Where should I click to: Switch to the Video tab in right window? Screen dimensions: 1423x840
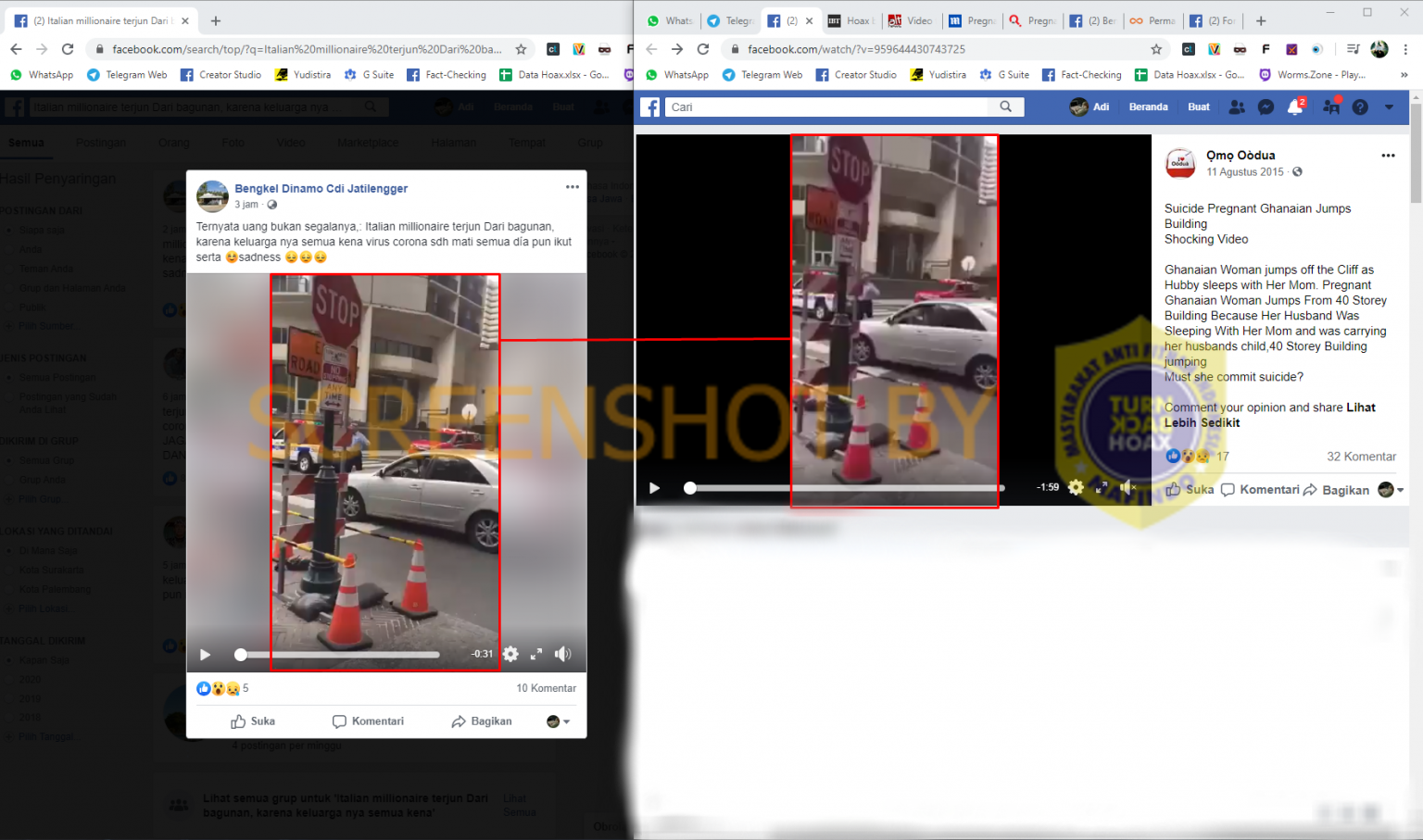point(911,20)
